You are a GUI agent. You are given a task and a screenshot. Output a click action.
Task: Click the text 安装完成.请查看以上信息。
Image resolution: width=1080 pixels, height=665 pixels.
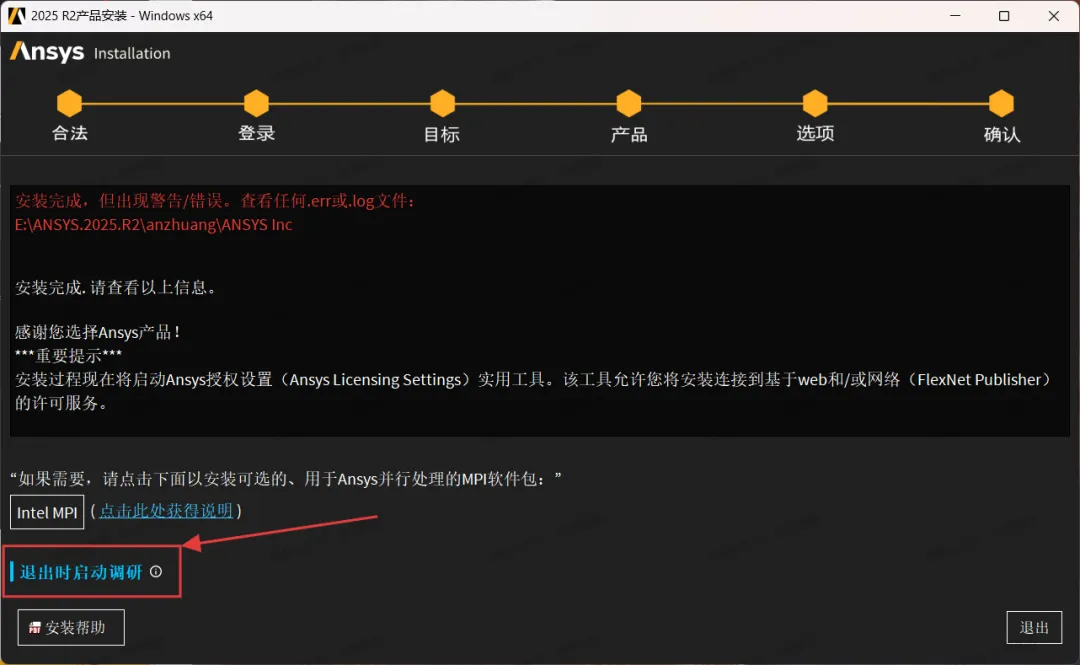pyautogui.click(x=116, y=287)
